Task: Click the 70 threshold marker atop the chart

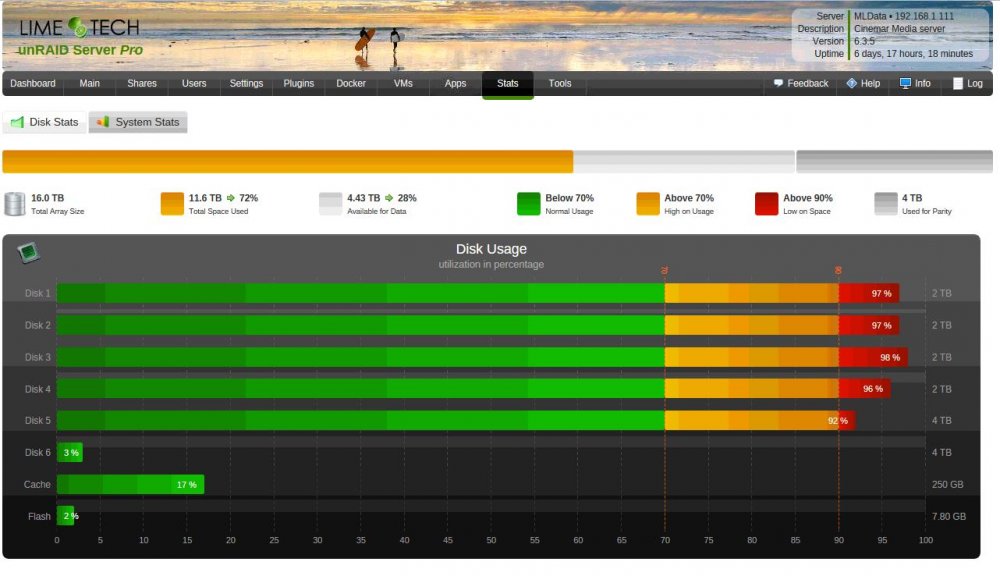Action: click(x=665, y=270)
